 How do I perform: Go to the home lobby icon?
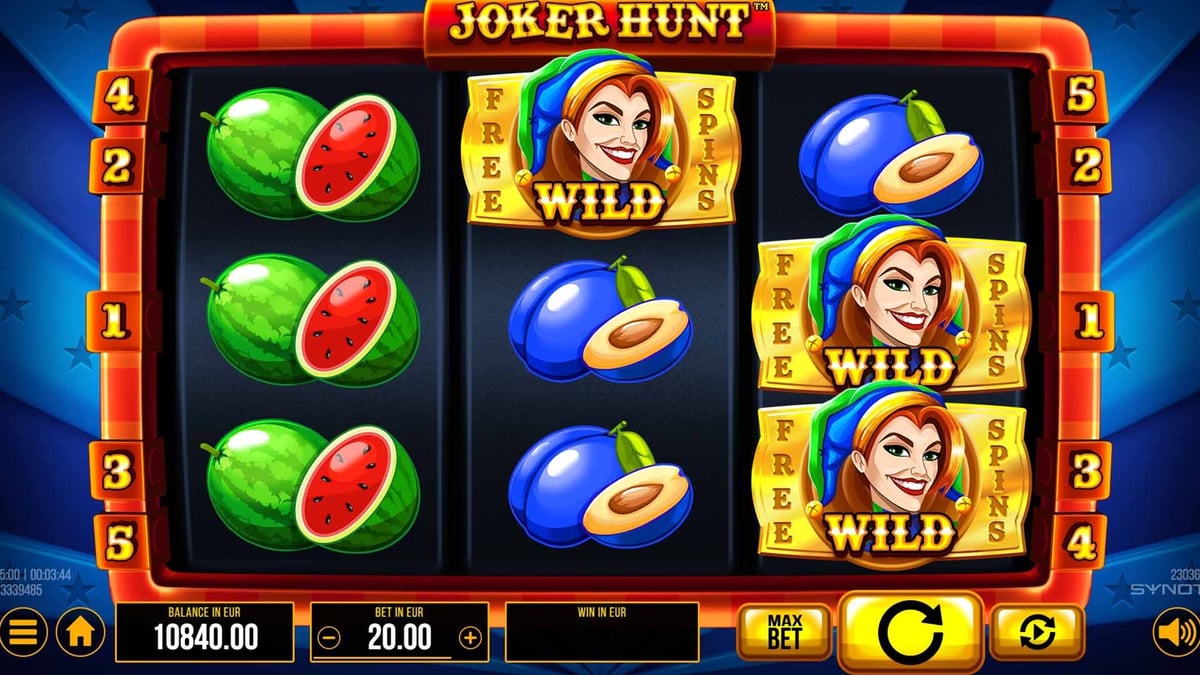(x=80, y=633)
